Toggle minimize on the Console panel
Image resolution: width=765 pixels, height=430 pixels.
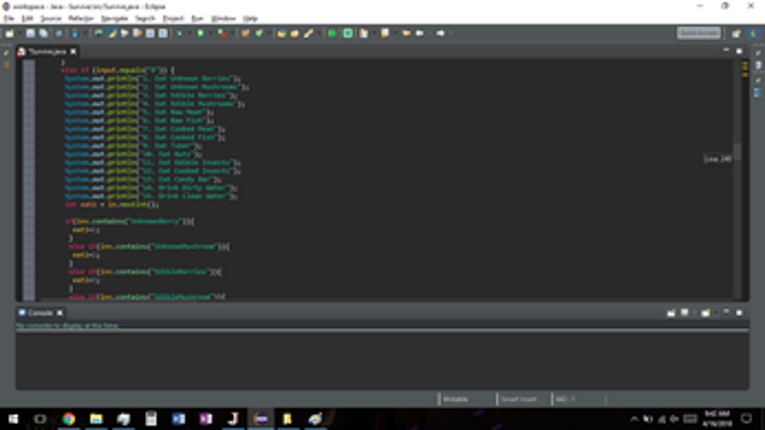coord(726,312)
